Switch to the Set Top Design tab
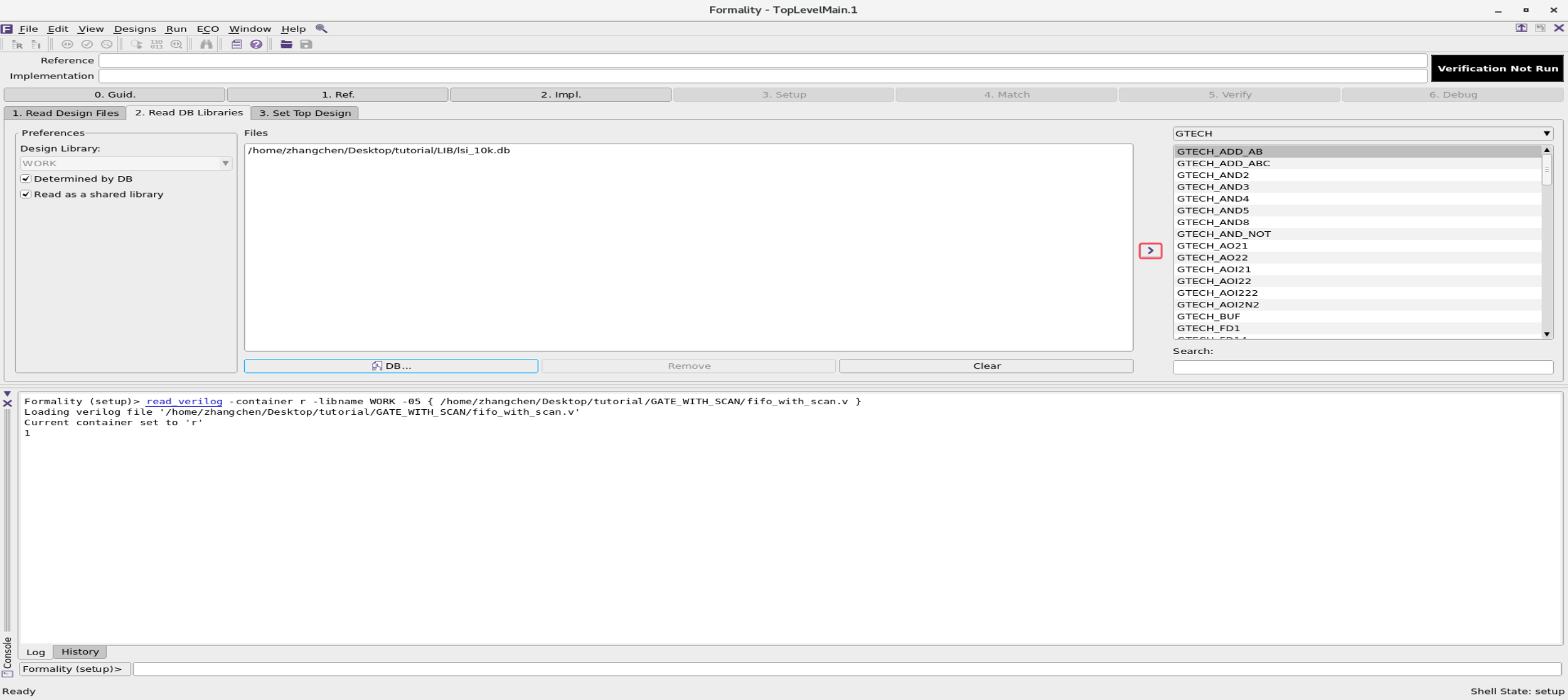The image size is (1568, 700). 304,113
